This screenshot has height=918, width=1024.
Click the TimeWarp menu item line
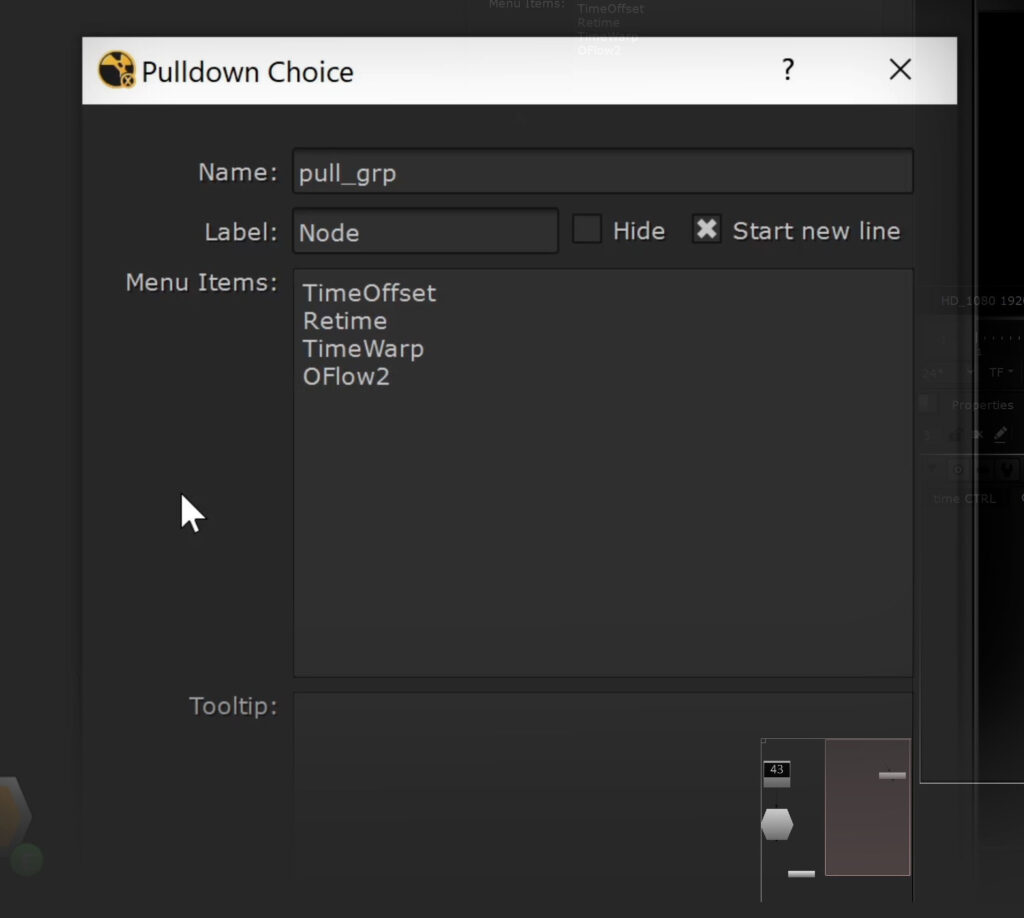tap(363, 349)
